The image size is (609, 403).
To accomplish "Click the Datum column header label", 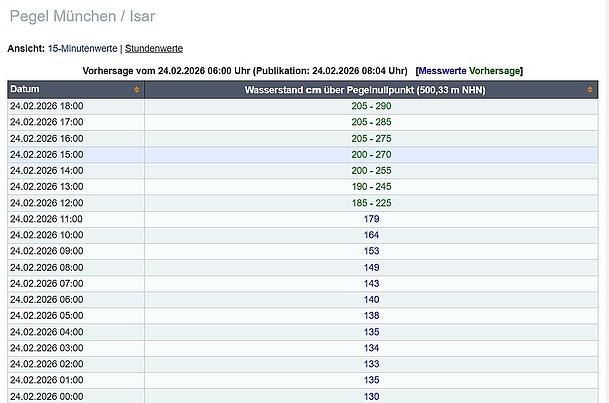I will 25,90.
